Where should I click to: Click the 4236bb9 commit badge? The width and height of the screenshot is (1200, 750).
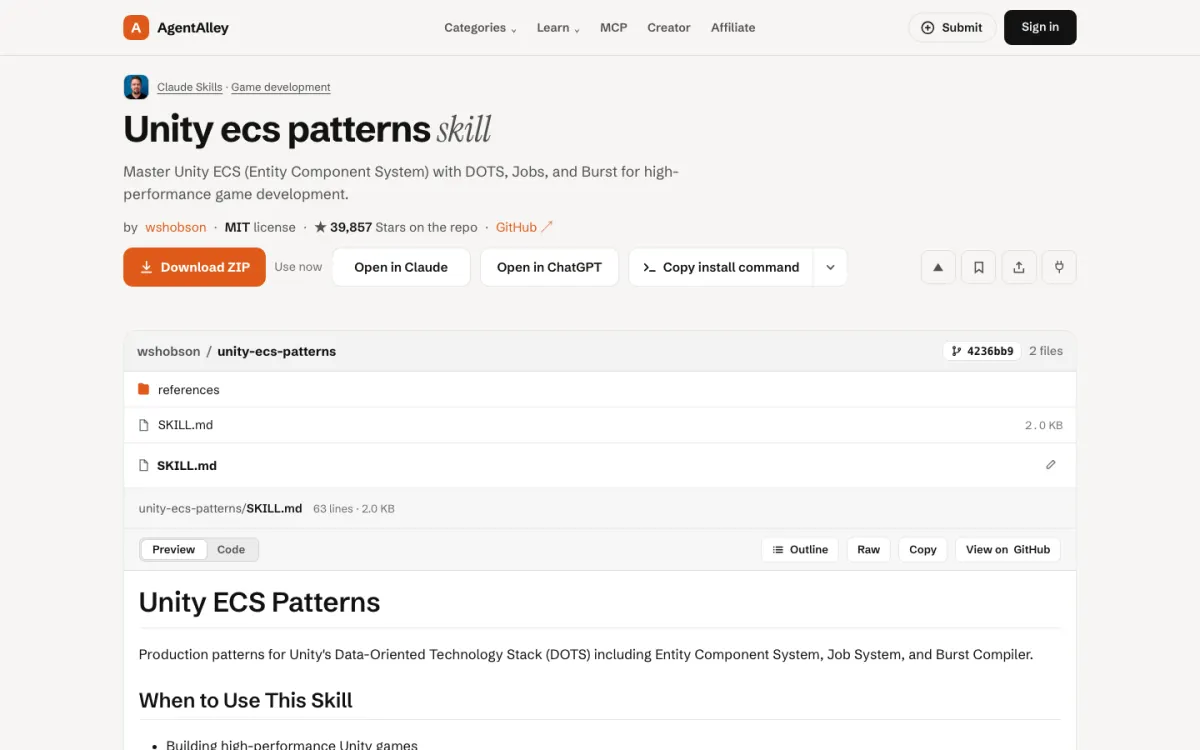982,351
